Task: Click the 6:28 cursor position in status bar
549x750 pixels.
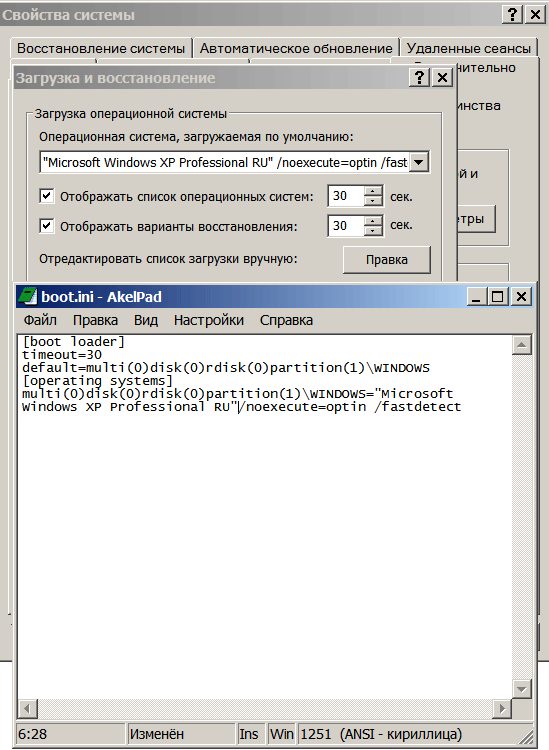Action: pos(71,734)
